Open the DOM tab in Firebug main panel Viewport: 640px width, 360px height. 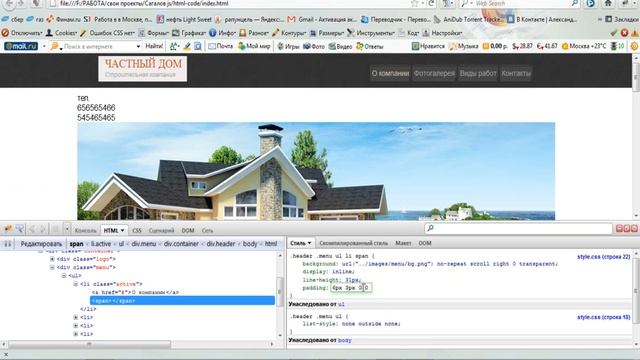(x=188, y=231)
